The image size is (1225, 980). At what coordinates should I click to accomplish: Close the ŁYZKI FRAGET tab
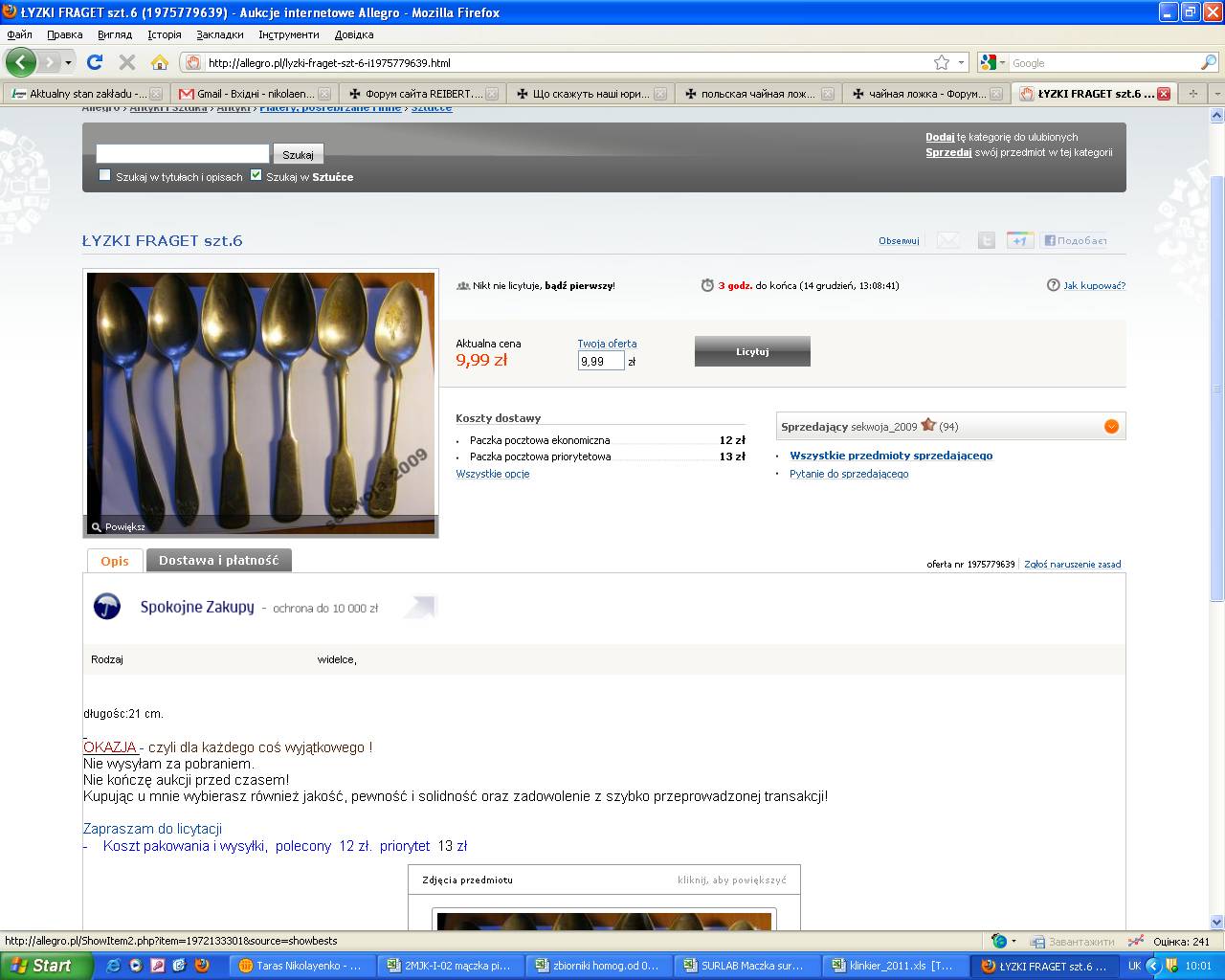tap(1164, 94)
